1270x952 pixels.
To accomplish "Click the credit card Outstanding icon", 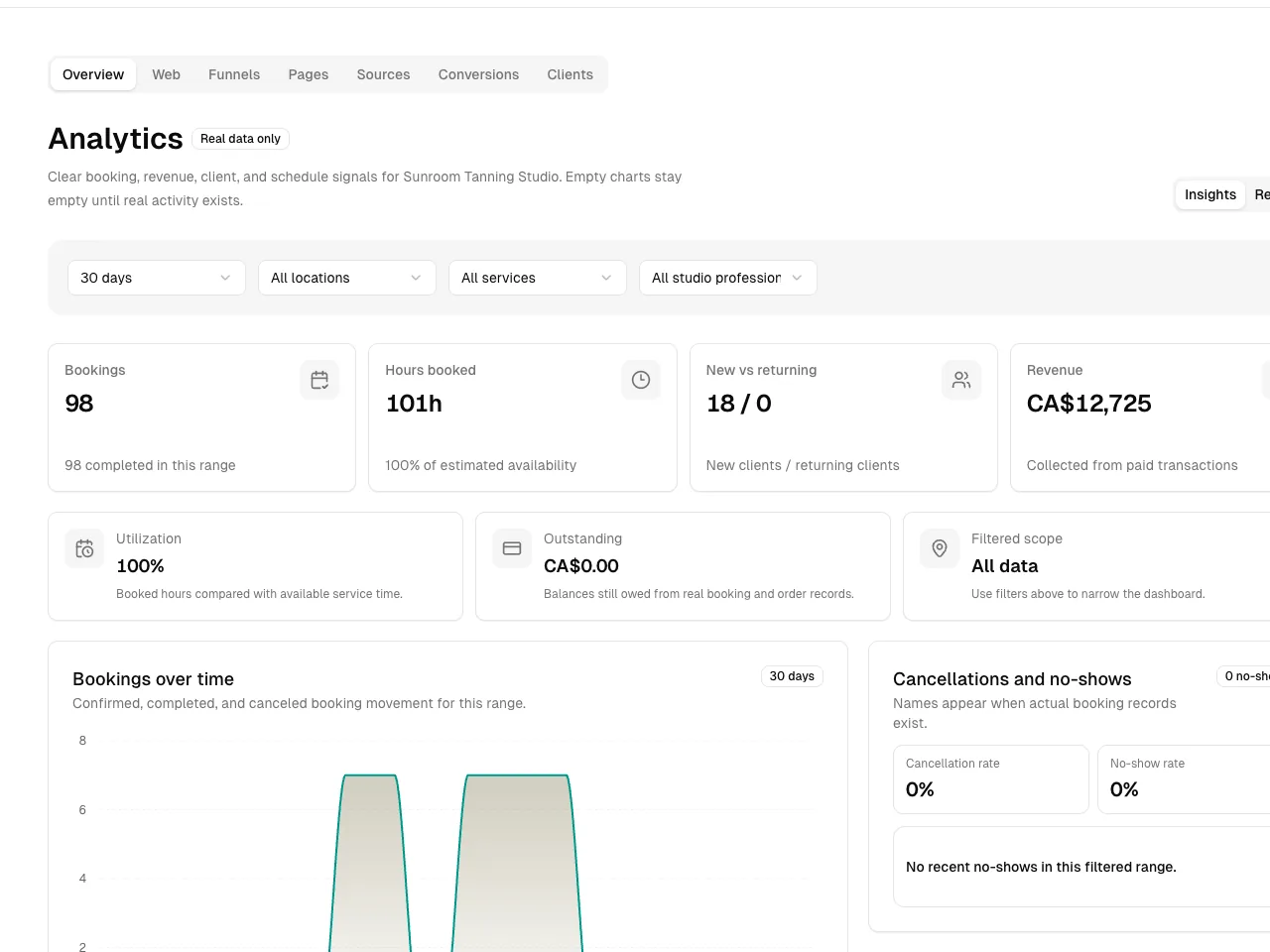I will click(512, 548).
